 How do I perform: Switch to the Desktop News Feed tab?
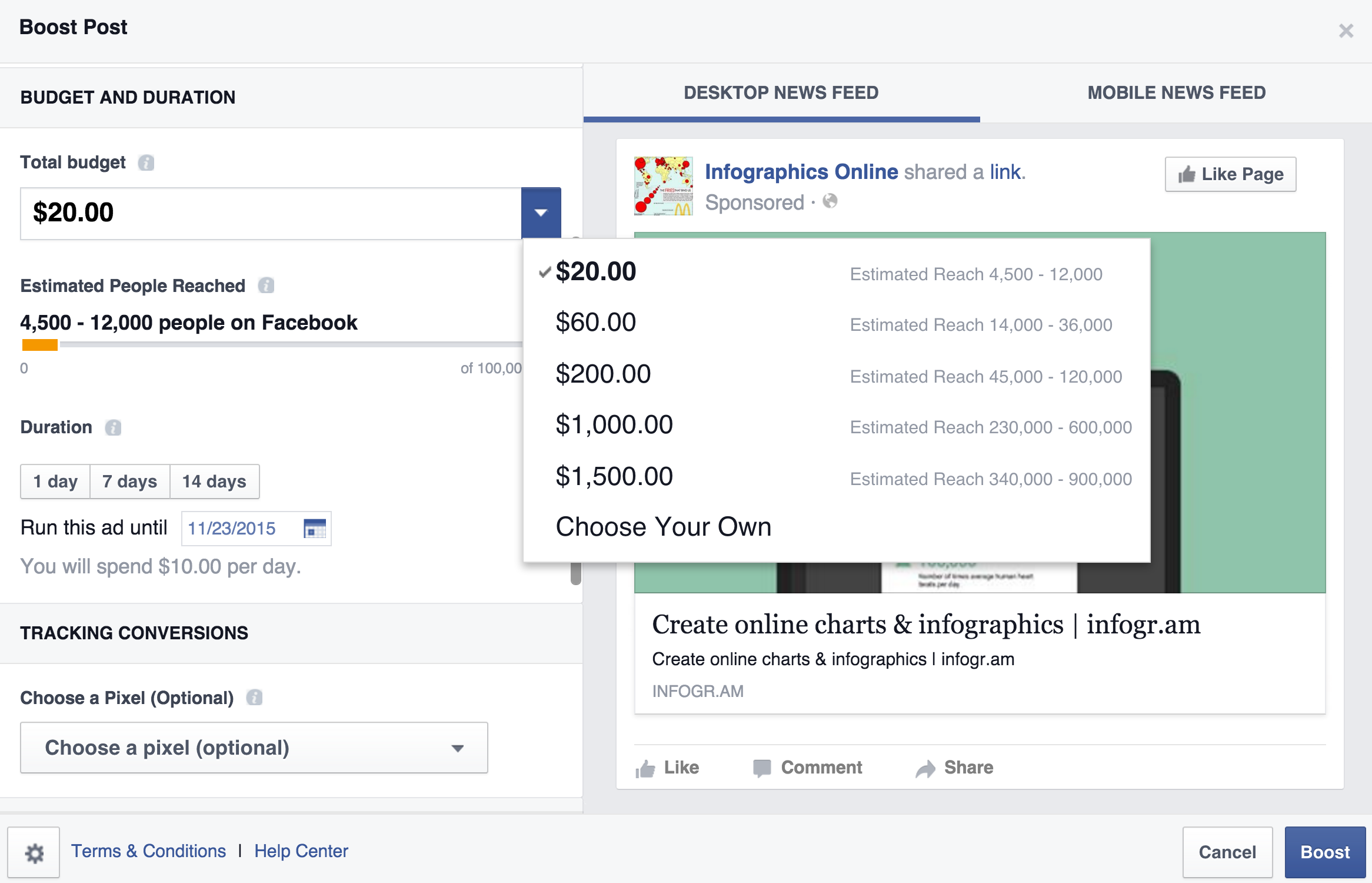point(781,93)
